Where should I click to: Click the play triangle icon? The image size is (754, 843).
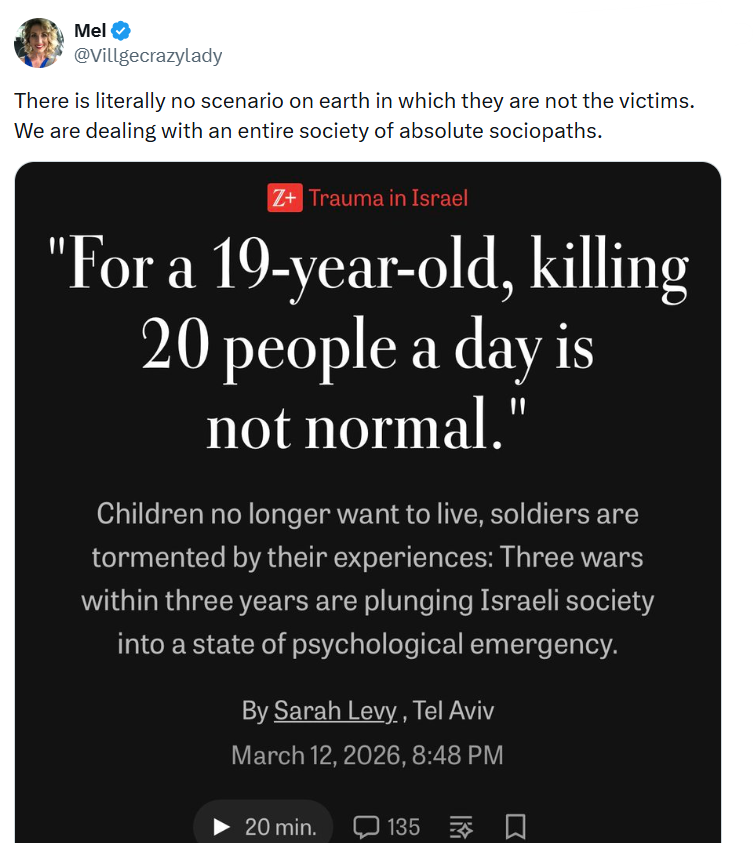(221, 827)
